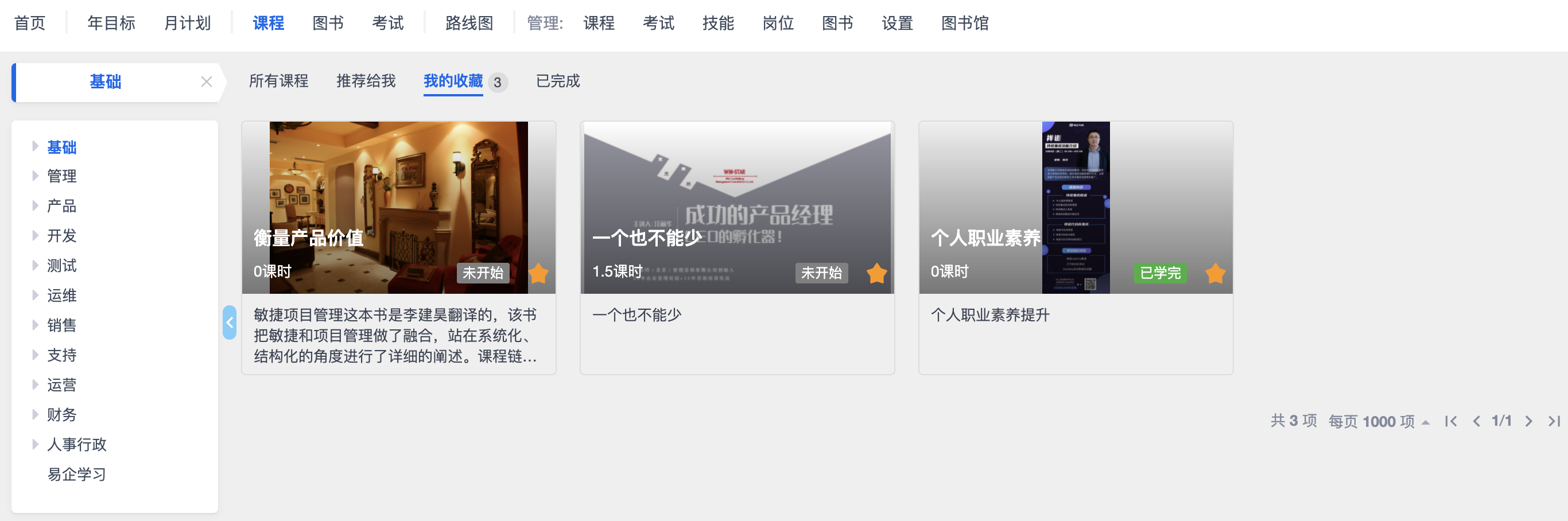Open 技能 management link
Image resolution: width=1568 pixels, height=521 pixels.
(x=718, y=23)
